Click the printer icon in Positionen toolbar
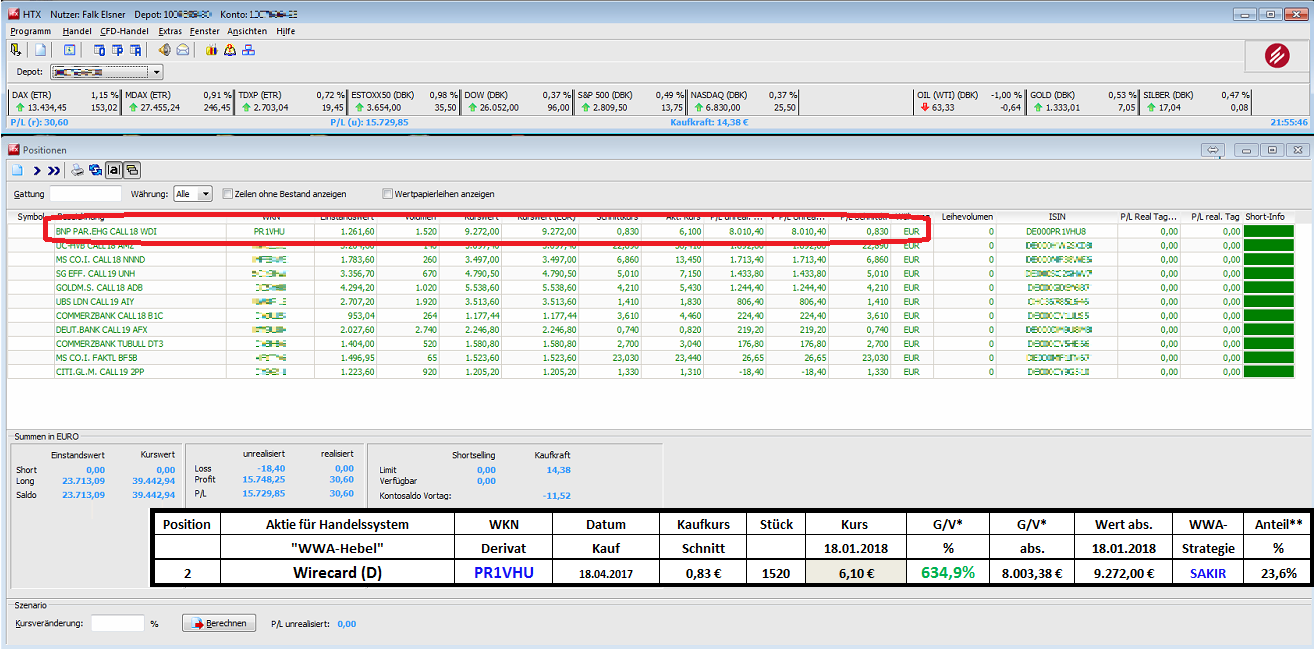1316x649 pixels. tap(78, 170)
